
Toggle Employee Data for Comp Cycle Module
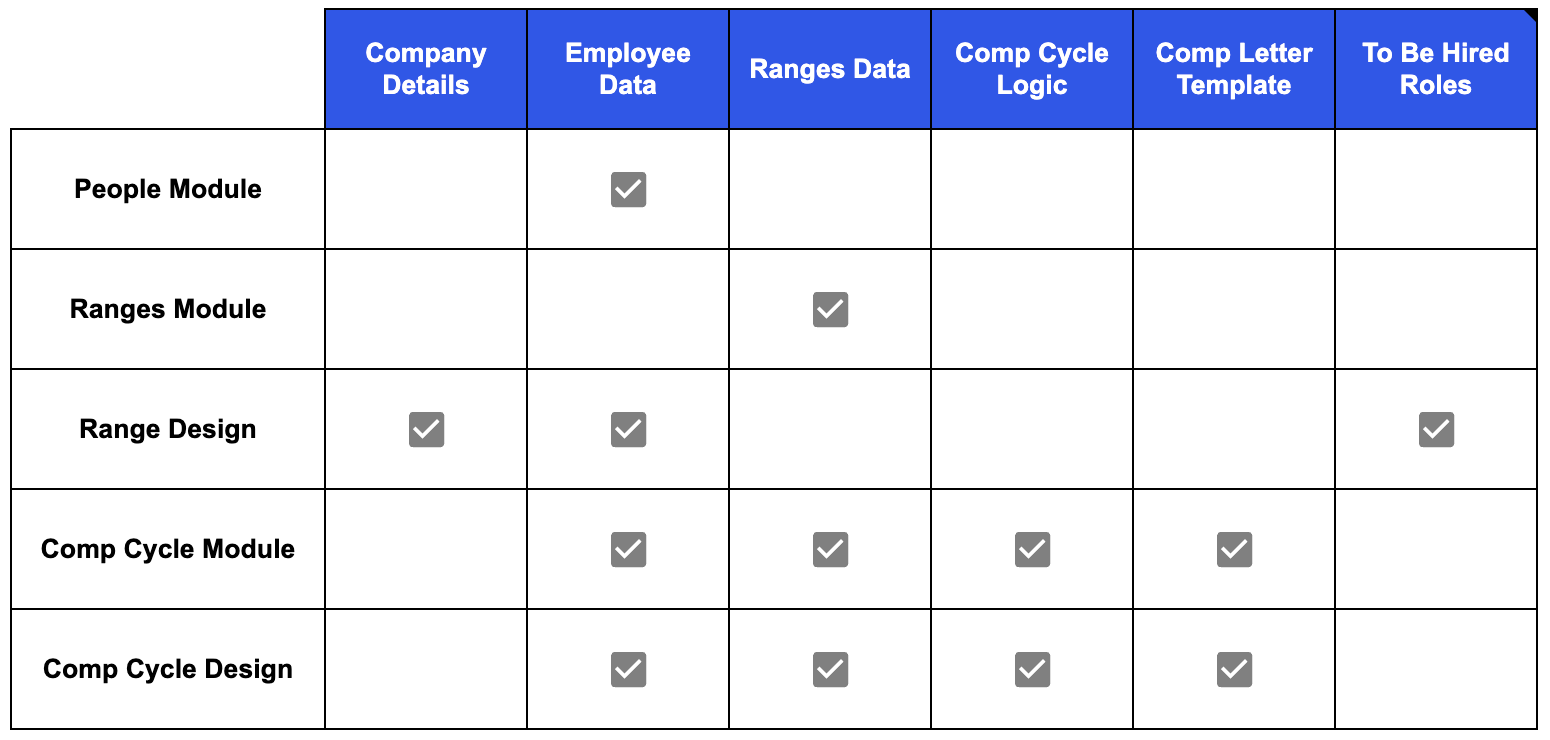(x=628, y=549)
